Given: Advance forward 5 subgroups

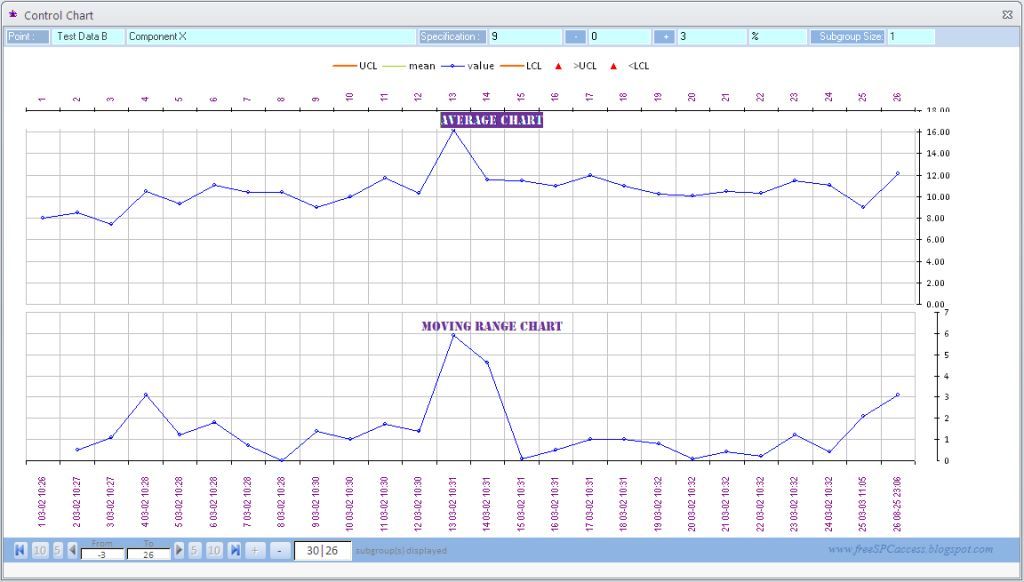Looking at the screenshot, I should coord(194,550).
